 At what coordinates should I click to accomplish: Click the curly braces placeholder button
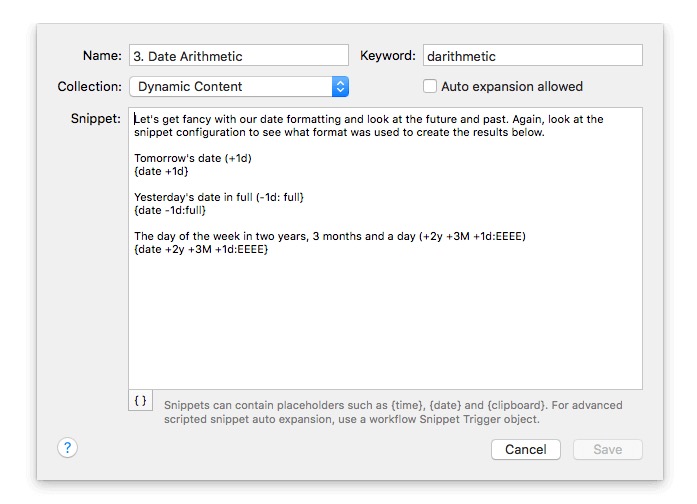point(141,400)
